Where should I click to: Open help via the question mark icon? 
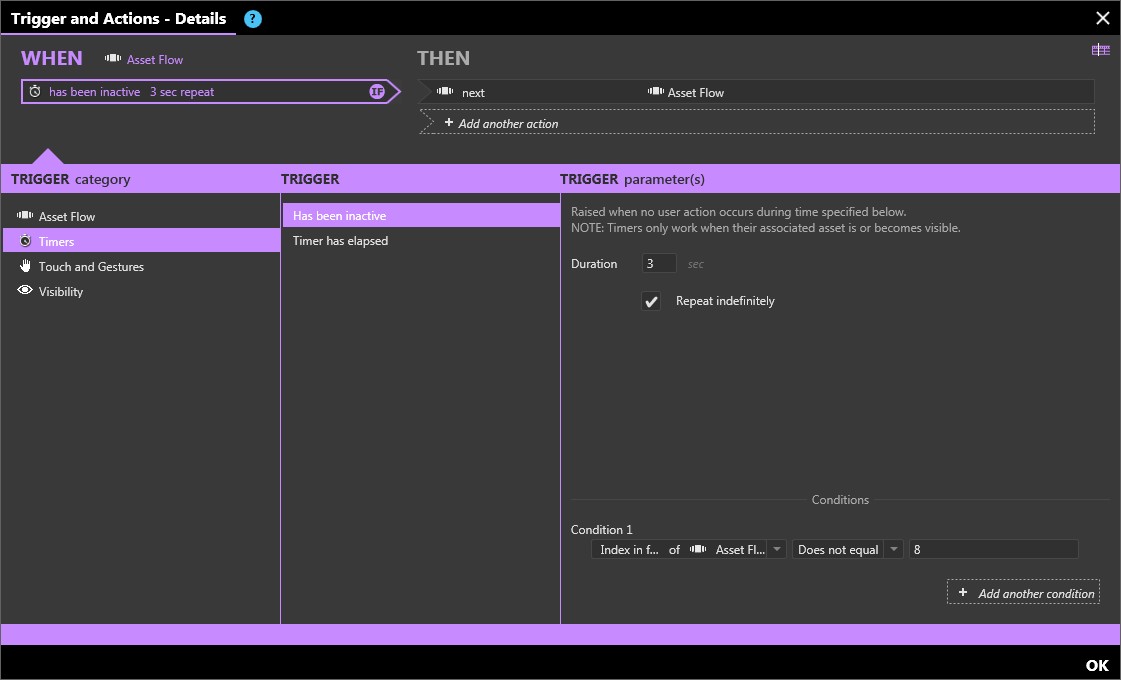[252, 18]
